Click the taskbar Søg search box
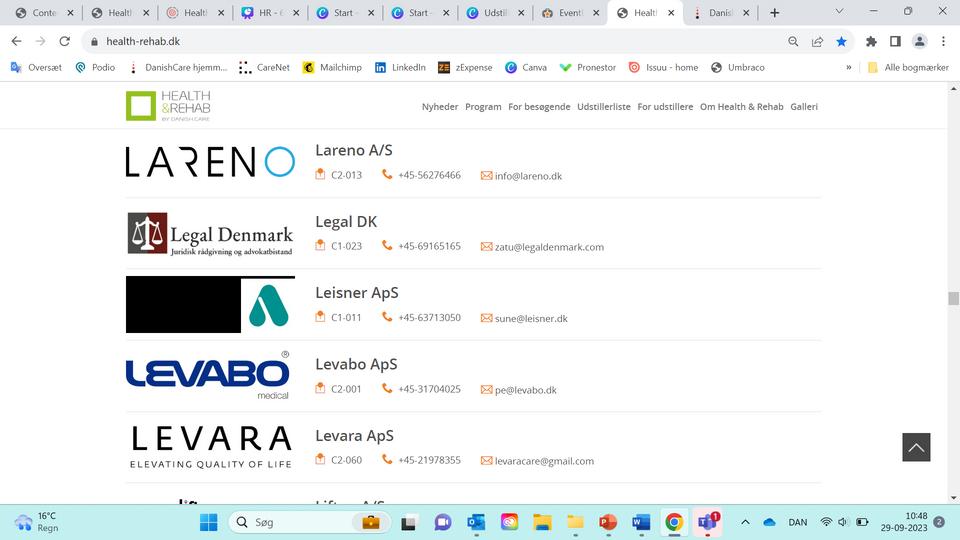The image size is (960, 540). [308, 522]
